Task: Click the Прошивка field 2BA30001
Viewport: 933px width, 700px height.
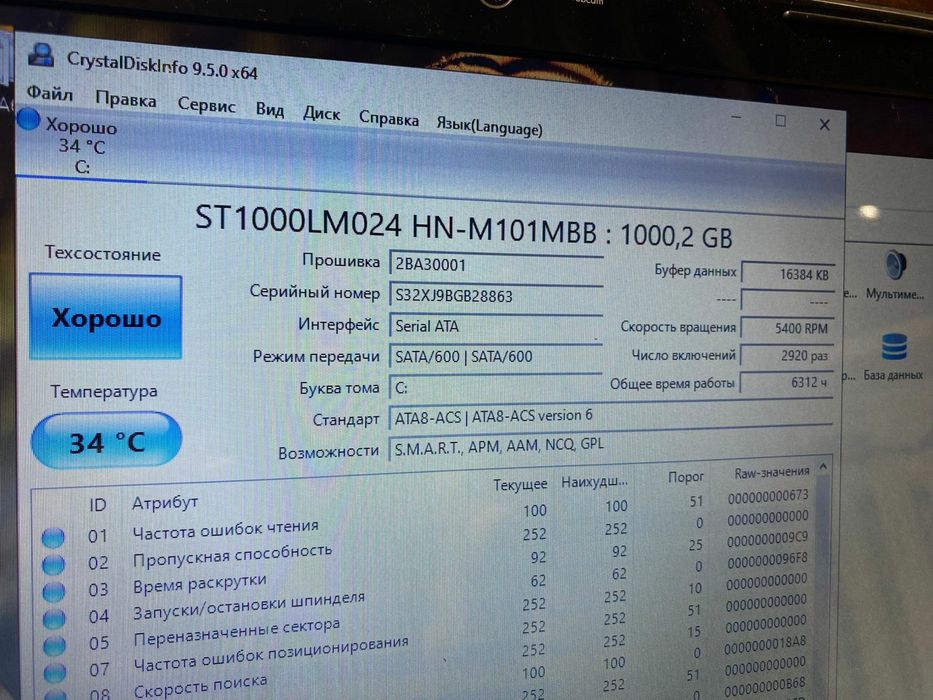Action: pos(496,265)
